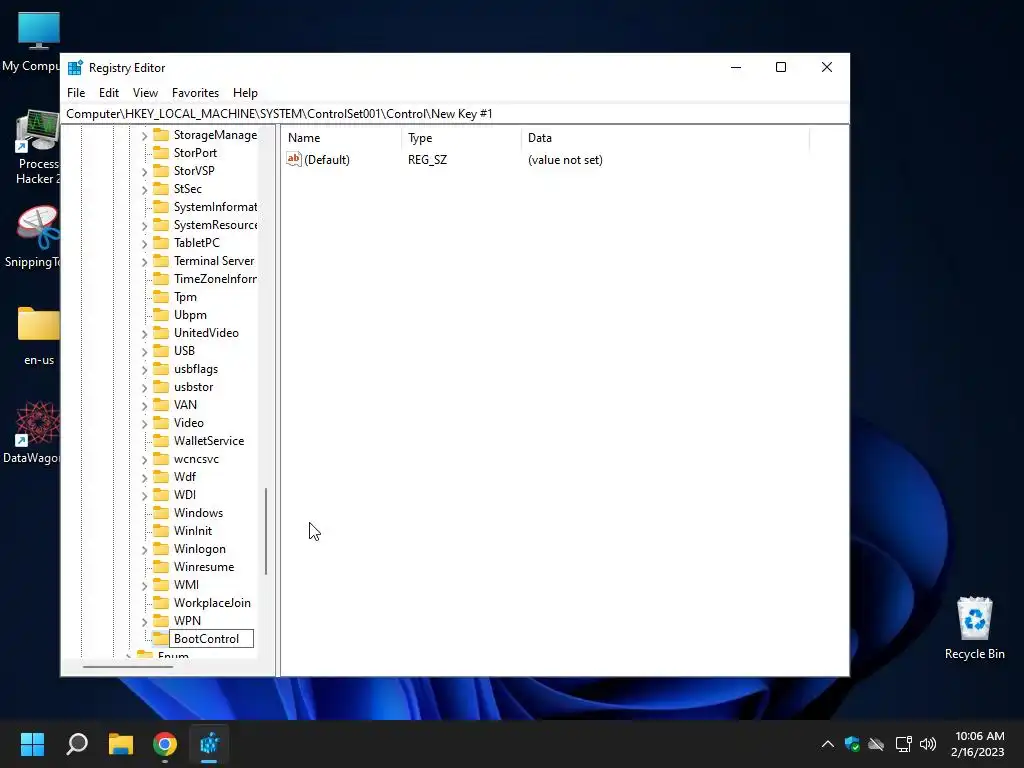
Task: Expand the USB key
Action: [x=144, y=352]
